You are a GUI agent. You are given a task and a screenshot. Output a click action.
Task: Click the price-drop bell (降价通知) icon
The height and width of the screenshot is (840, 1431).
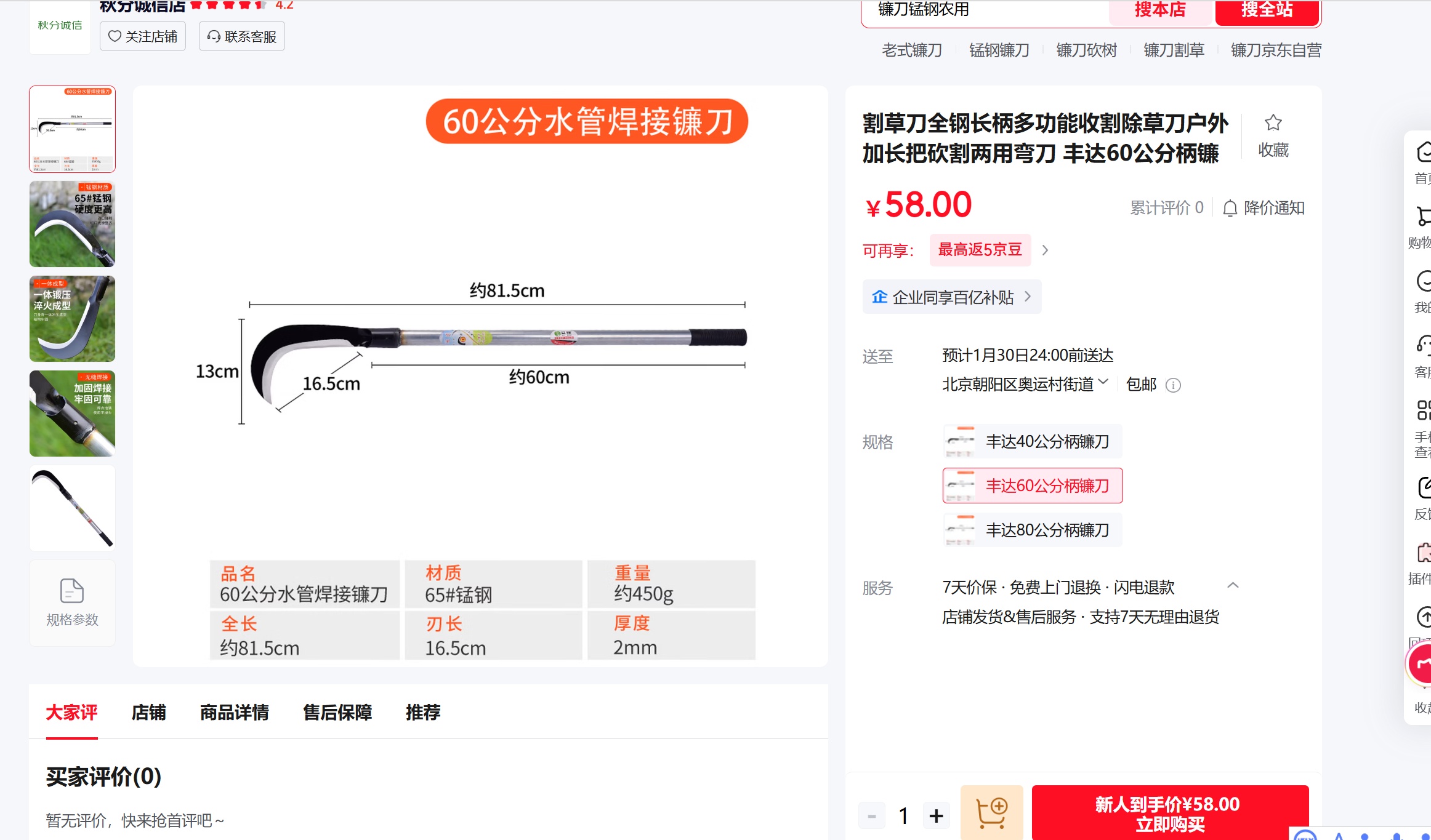[1230, 209]
